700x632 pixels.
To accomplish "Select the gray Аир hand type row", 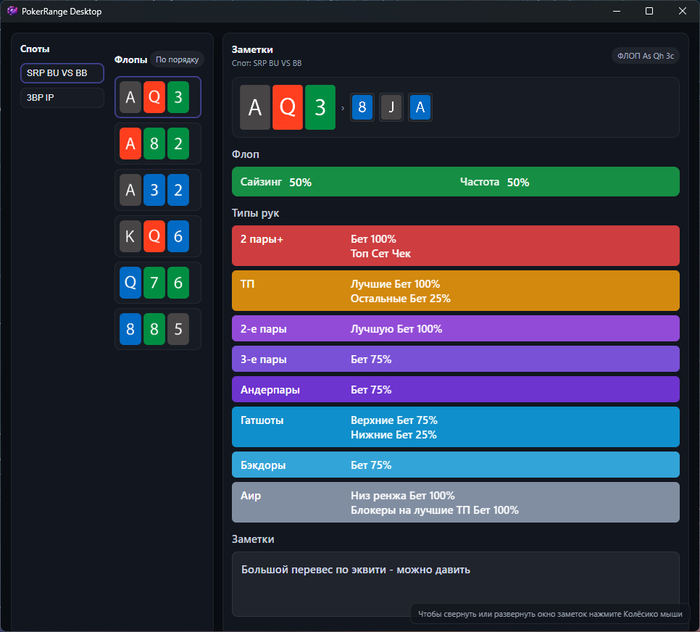I will click(x=455, y=502).
